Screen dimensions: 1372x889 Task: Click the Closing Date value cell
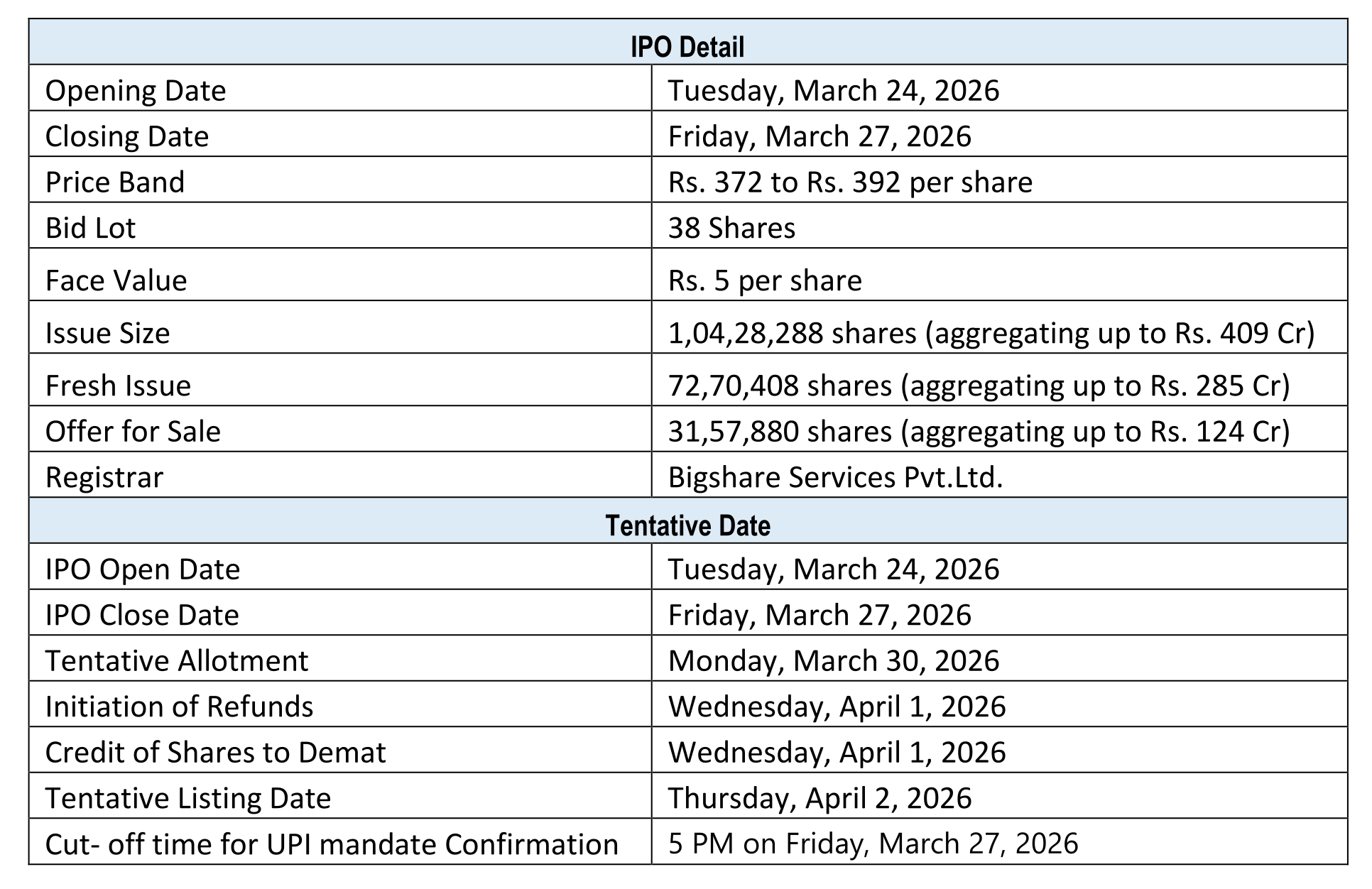(x=819, y=136)
